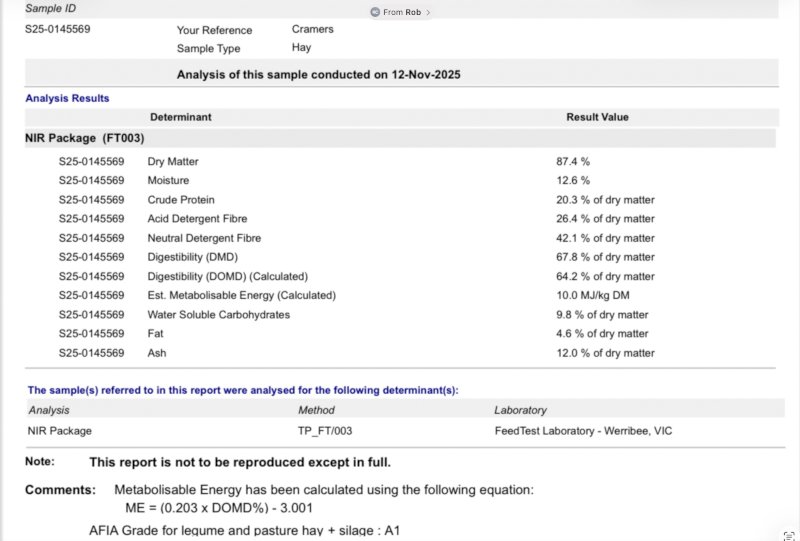Click the Neutral Detergent Fibre value 42.1 %
Image resolution: width=800 pixels, height=541 pixels.
(x=605, y=238)
